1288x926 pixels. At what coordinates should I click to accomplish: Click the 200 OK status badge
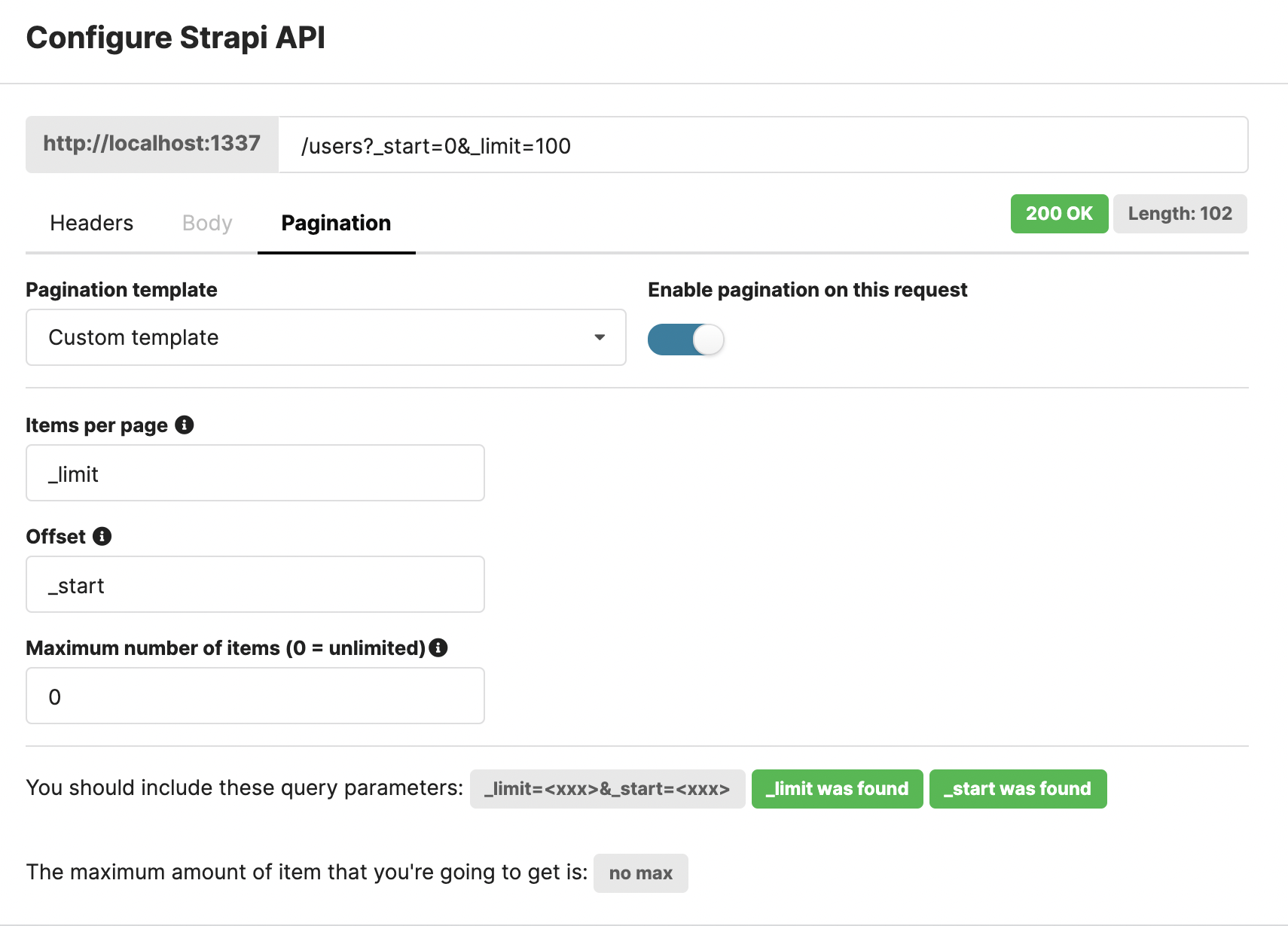pos(1058,214)
